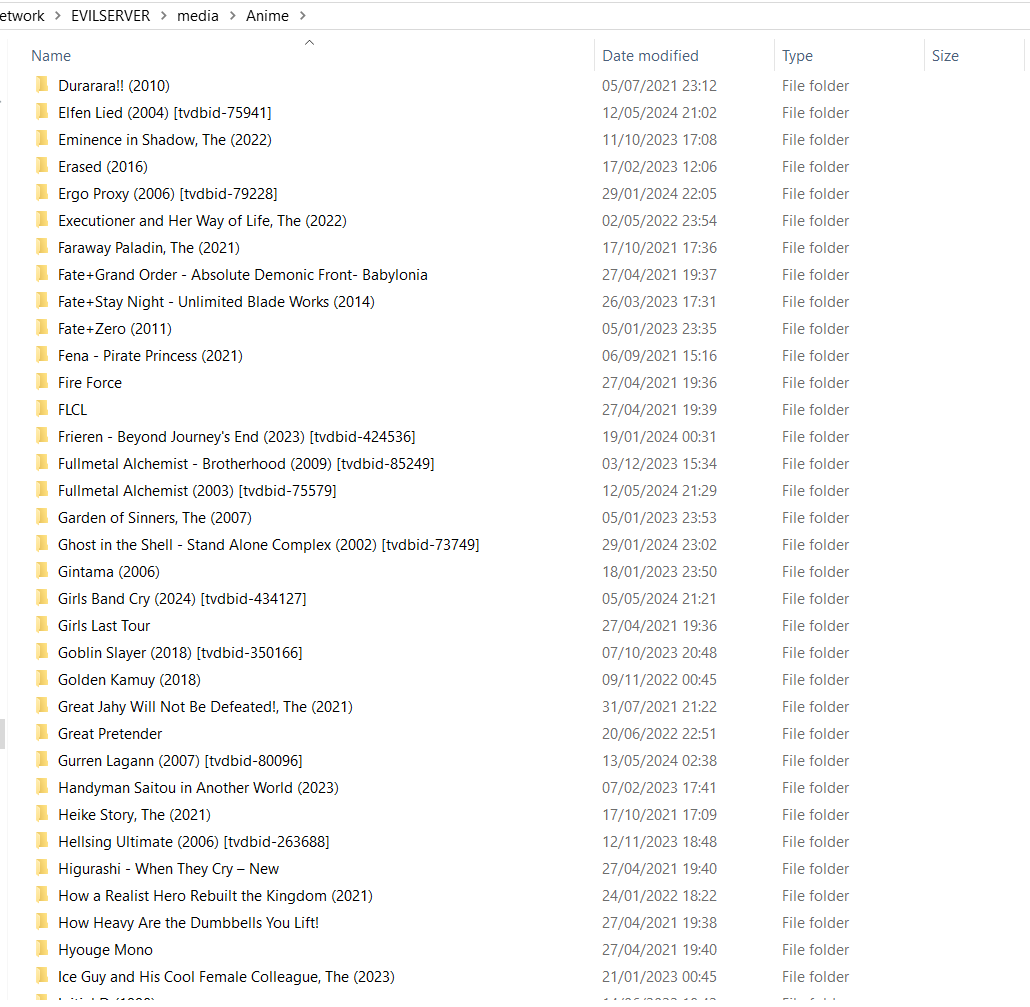Sort by the Type column header
Image resolution: width=1030 pixels, height=1007 pixels.
point(797,56)
